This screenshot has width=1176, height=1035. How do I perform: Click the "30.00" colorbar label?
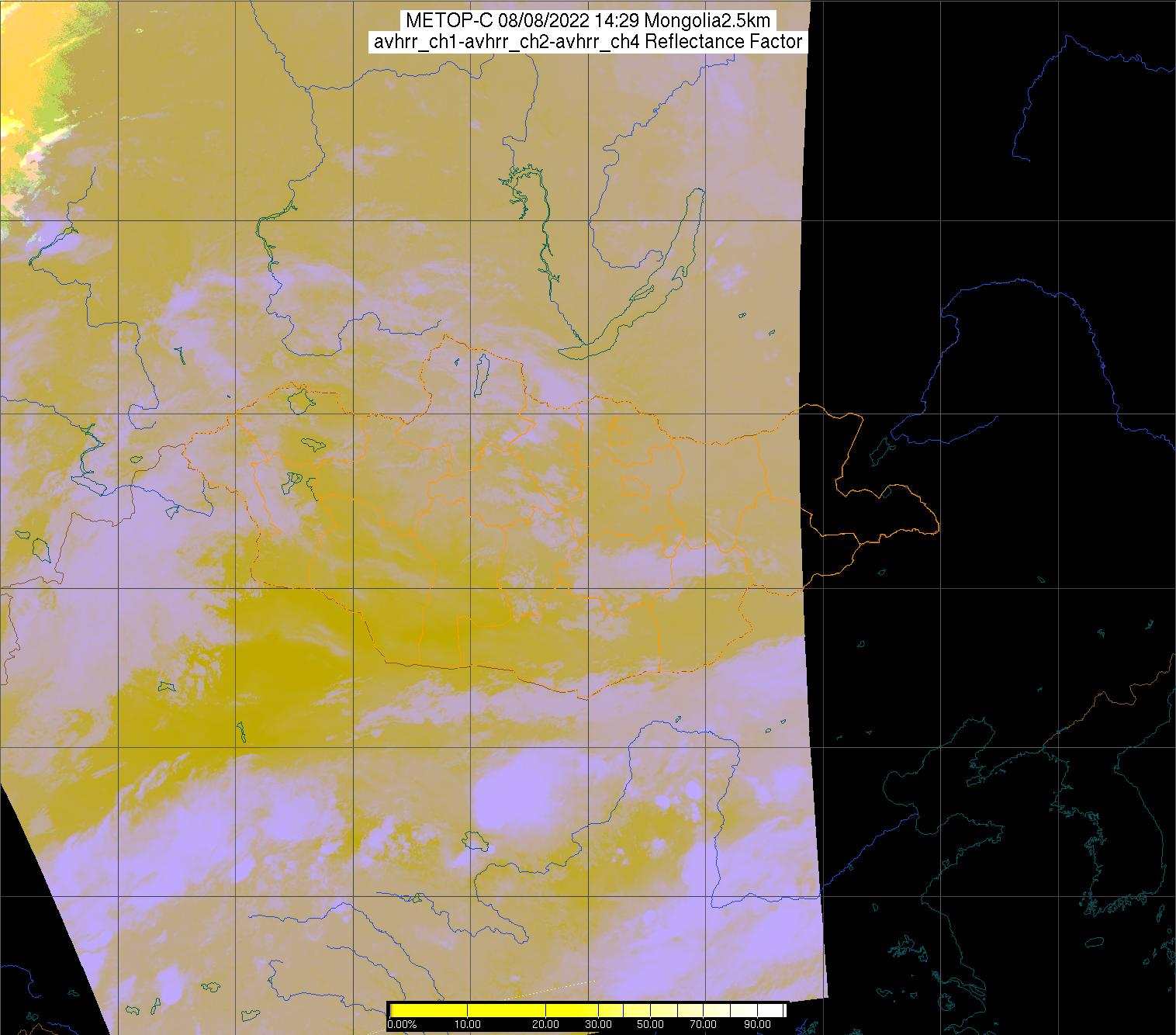598,1024
